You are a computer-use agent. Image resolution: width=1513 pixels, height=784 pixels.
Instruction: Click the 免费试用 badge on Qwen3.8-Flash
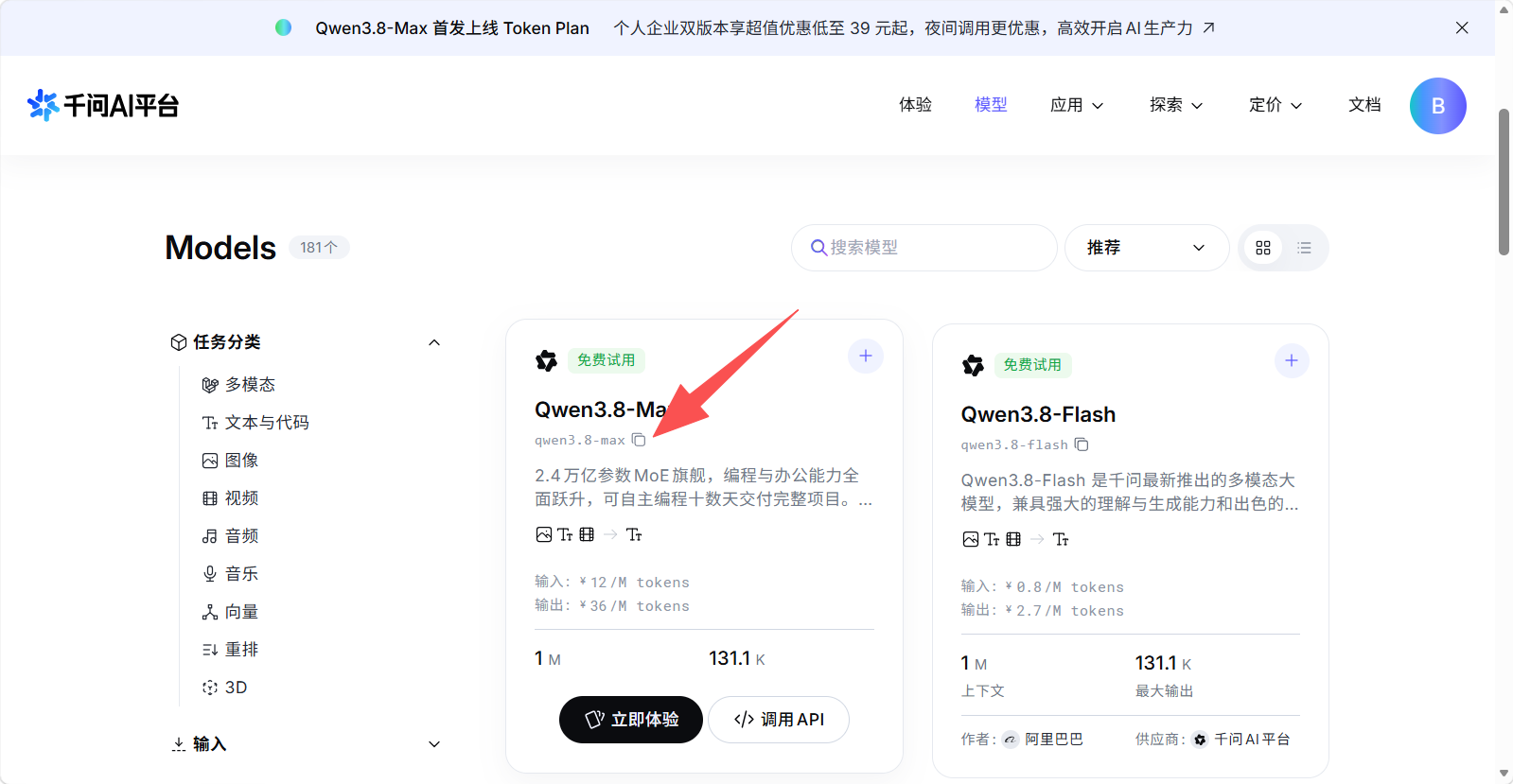pos(1032,365)
